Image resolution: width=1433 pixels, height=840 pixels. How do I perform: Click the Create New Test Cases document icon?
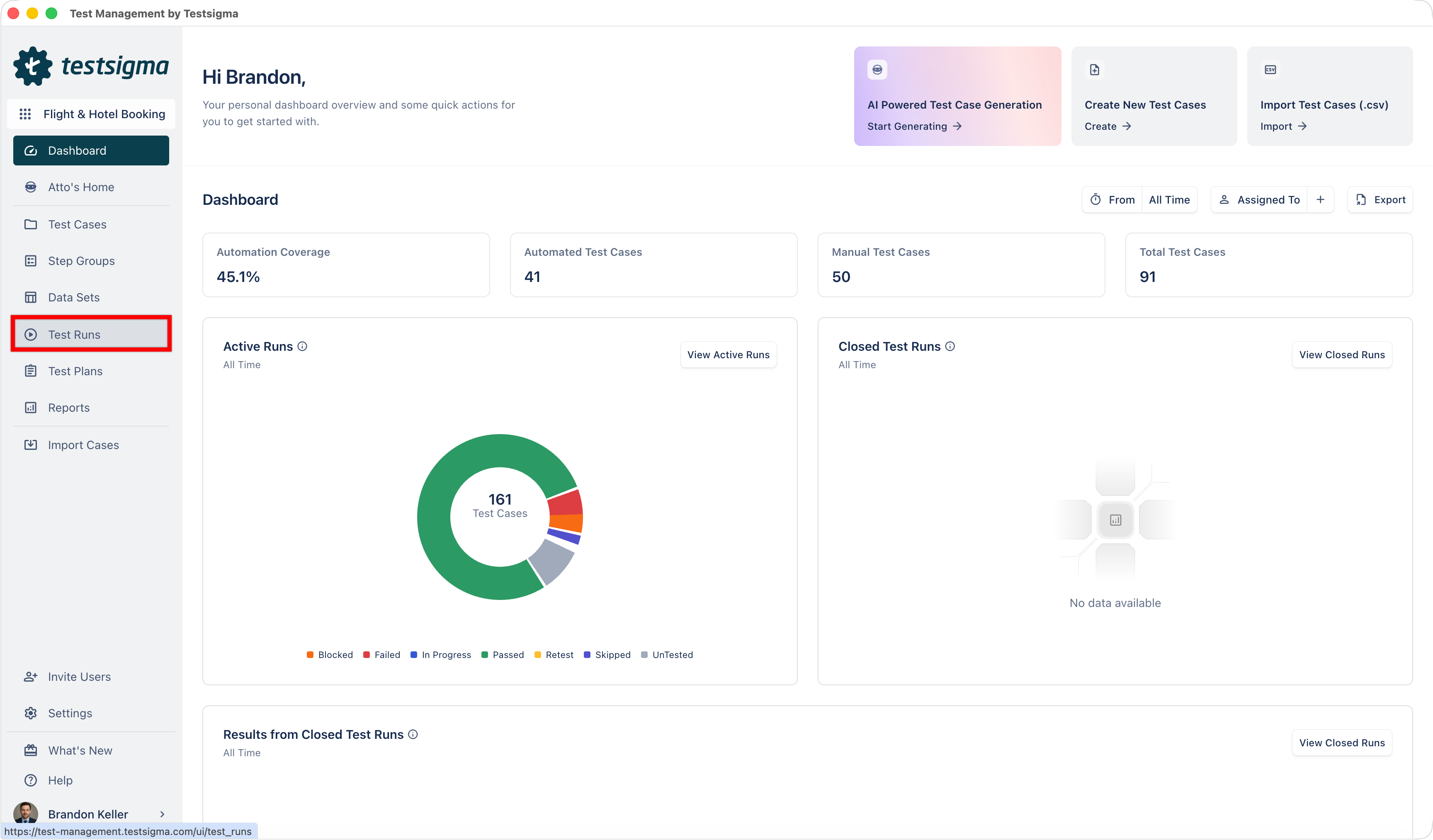coord(1095,70)
